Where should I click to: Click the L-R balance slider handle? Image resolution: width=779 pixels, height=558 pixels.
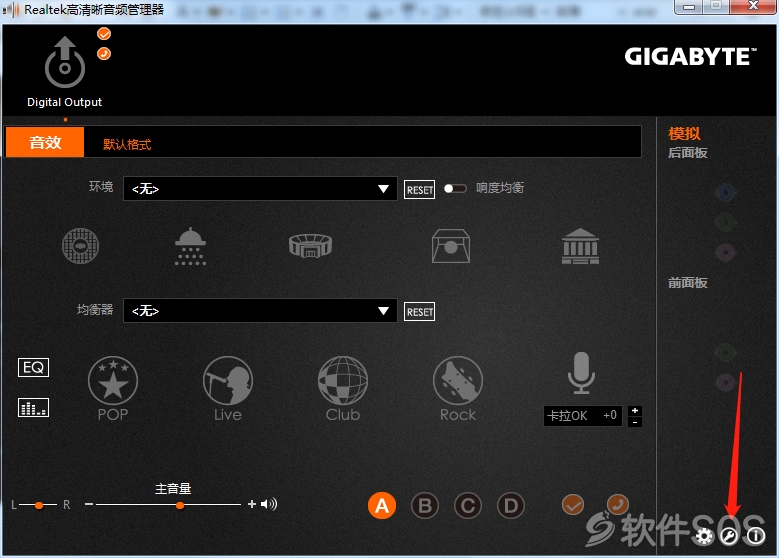tap(39, 505)
